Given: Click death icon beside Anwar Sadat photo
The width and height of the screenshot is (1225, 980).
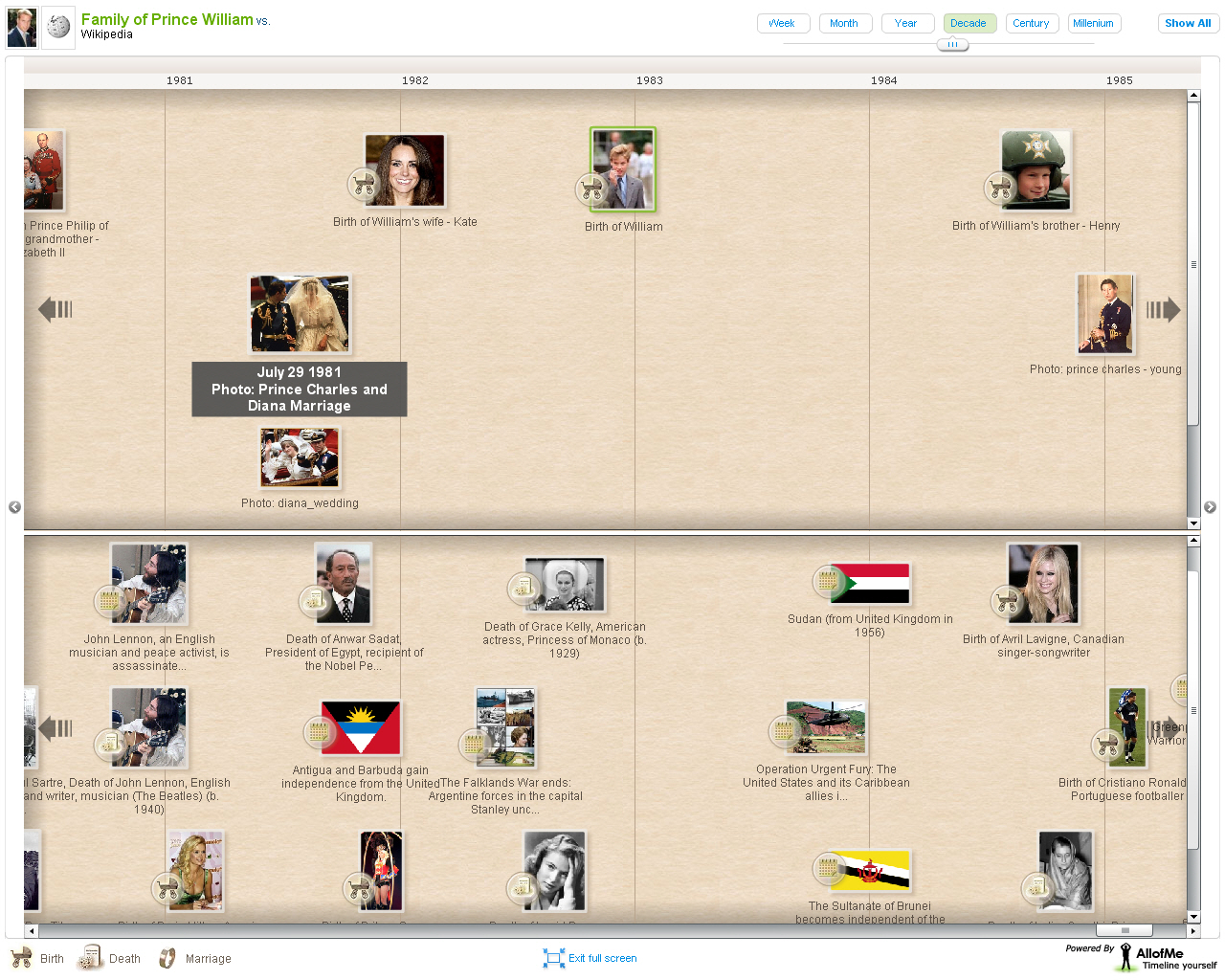Looking at the screenshot, I should pos(313,600).
